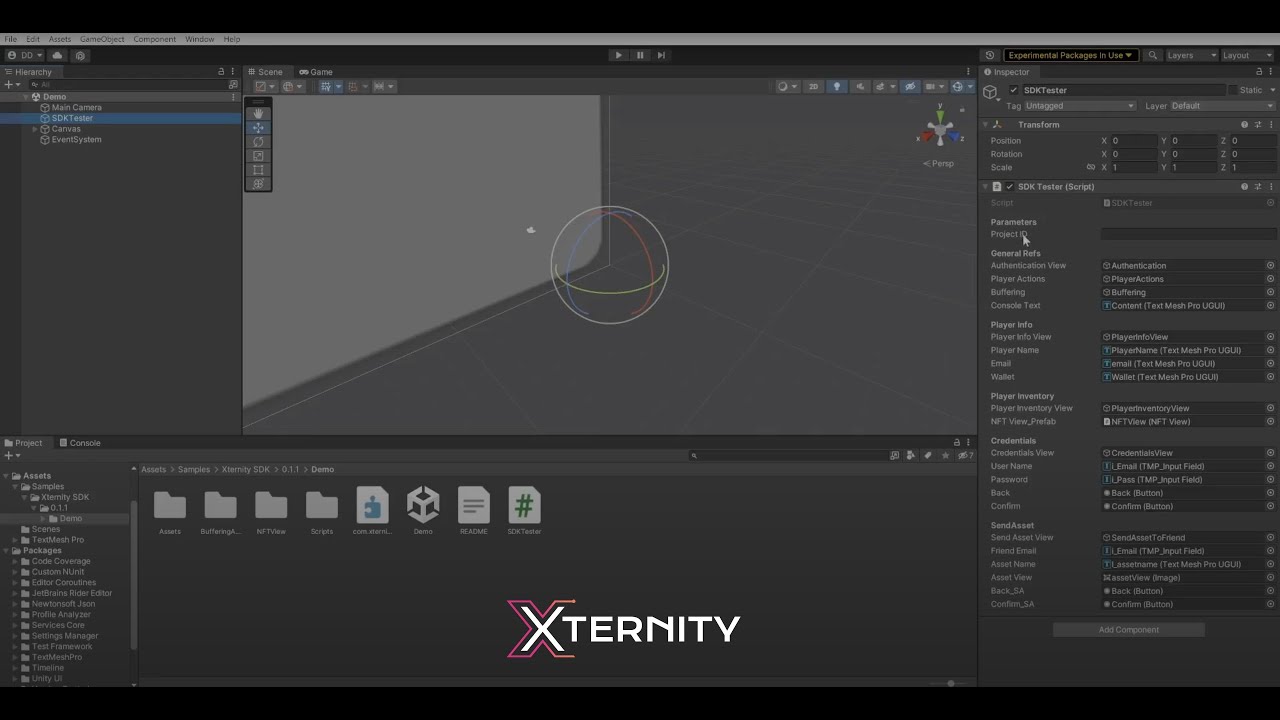Image resolution: width=1280 pixels, height=720 pixels.
Task: Switch to the Game tab
Action: [316, 72]
